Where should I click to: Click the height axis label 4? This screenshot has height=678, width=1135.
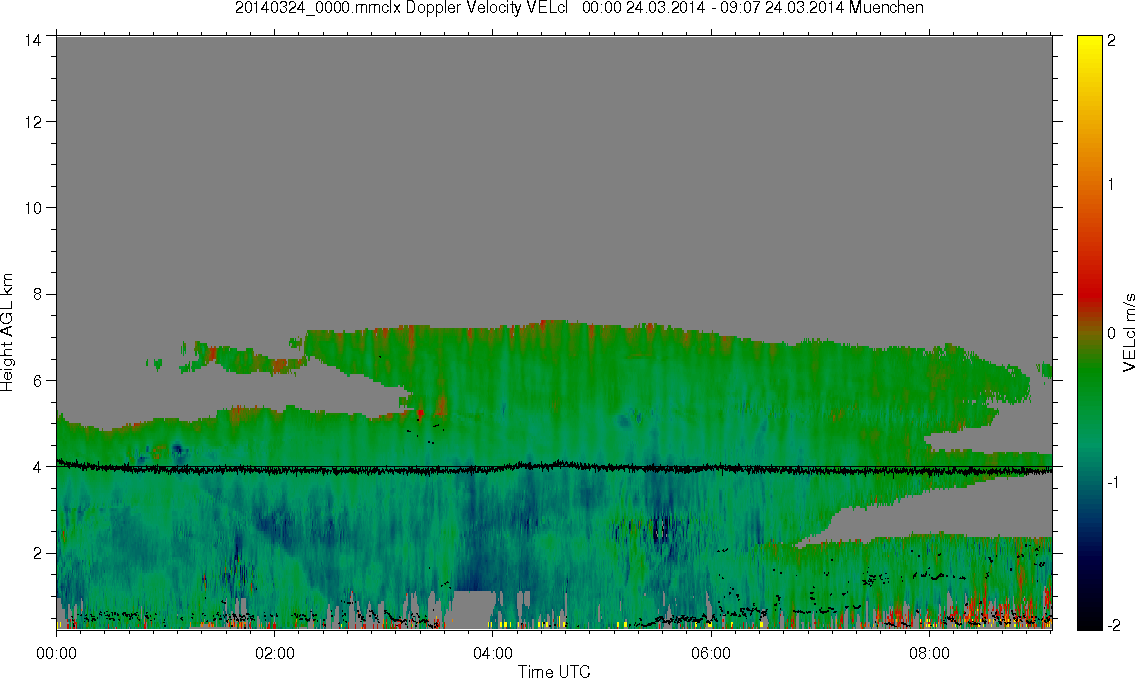coord(36,467)
